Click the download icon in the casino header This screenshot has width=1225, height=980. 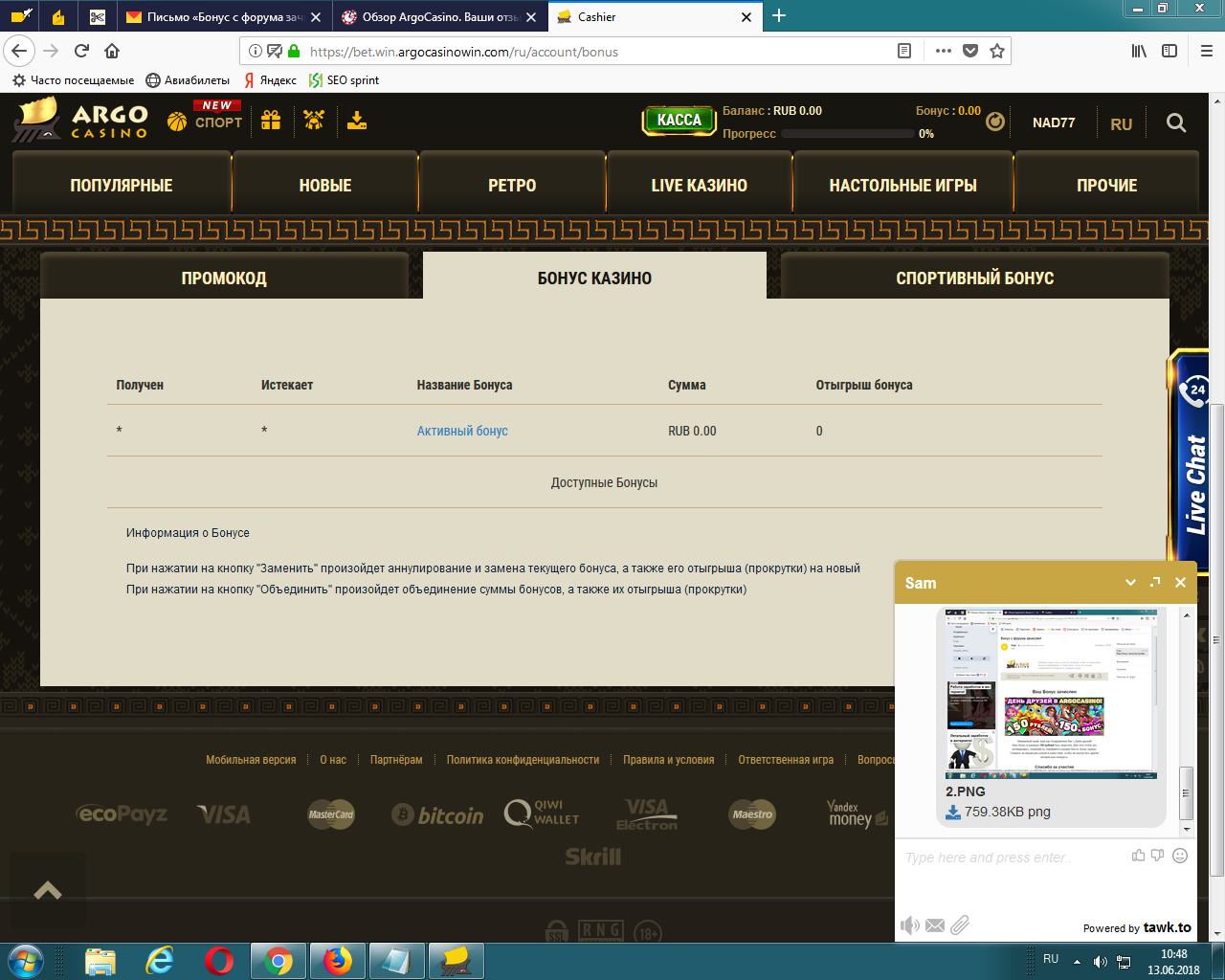pyautogui.click(x=357, y=121)
